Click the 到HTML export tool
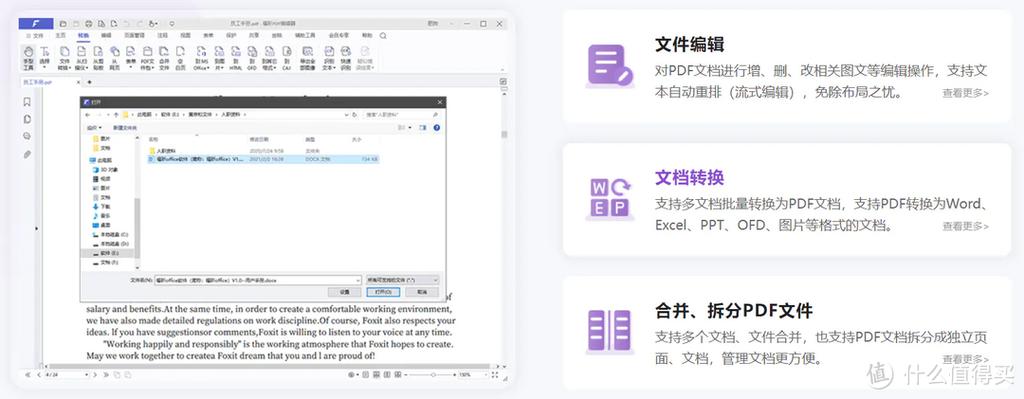 pos(236,58)
